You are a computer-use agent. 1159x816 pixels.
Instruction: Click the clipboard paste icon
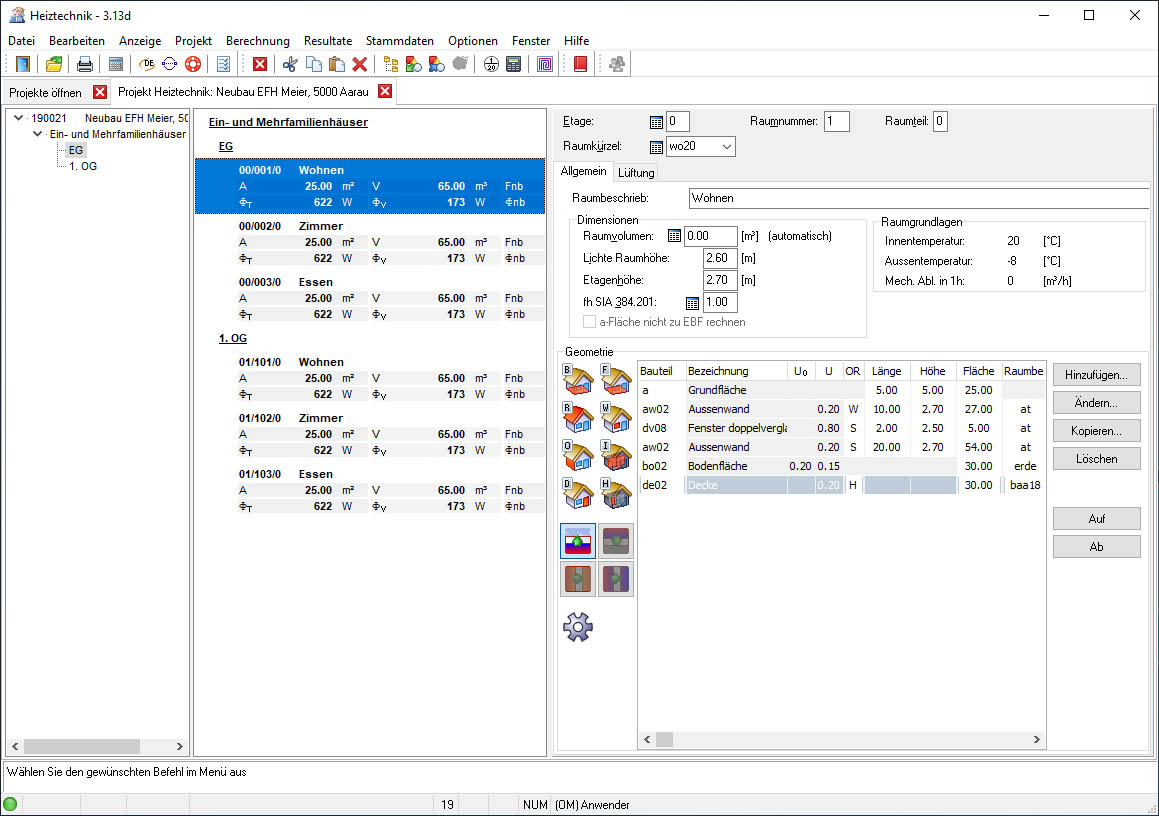tap(337, 64)
